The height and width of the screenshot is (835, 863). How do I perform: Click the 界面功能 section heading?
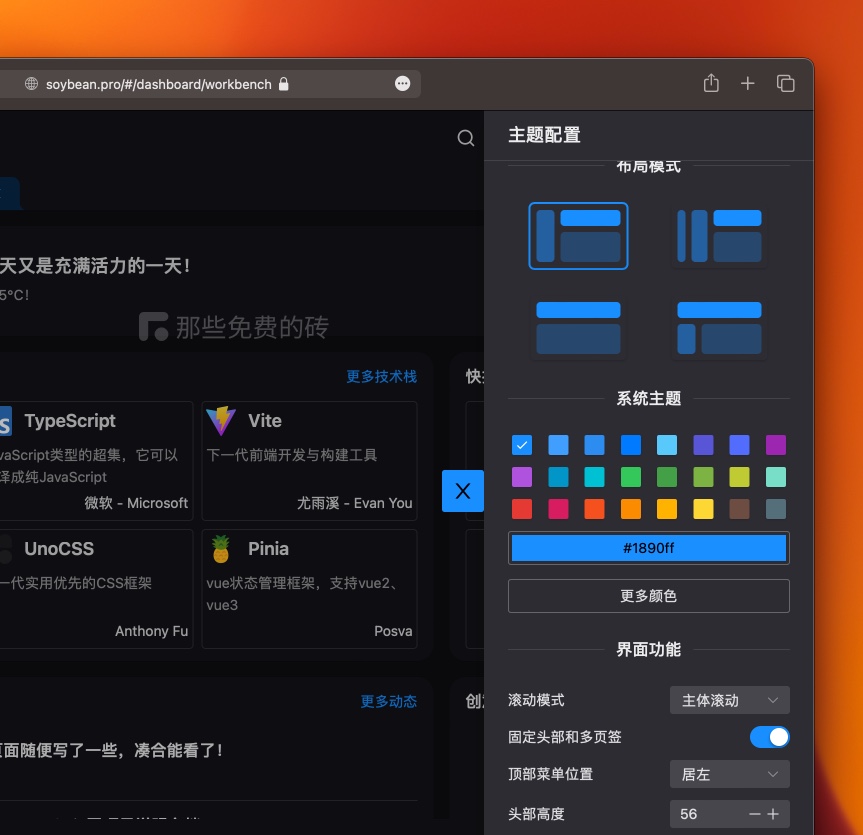point(648,650)
